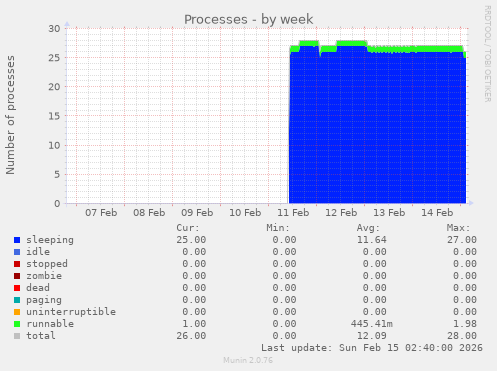Select the 'stopped' legend label

[x=47, y=264]
